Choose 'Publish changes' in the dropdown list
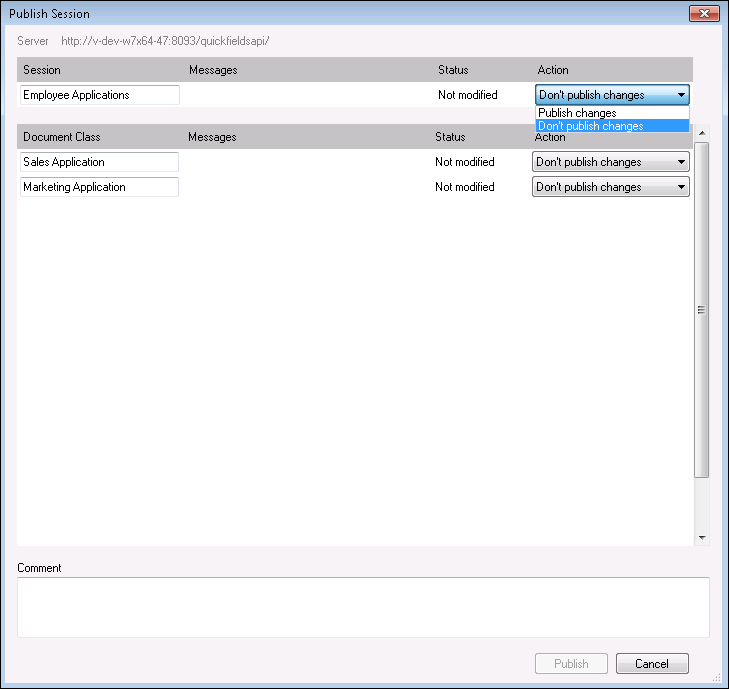 (x=612, y=113)
